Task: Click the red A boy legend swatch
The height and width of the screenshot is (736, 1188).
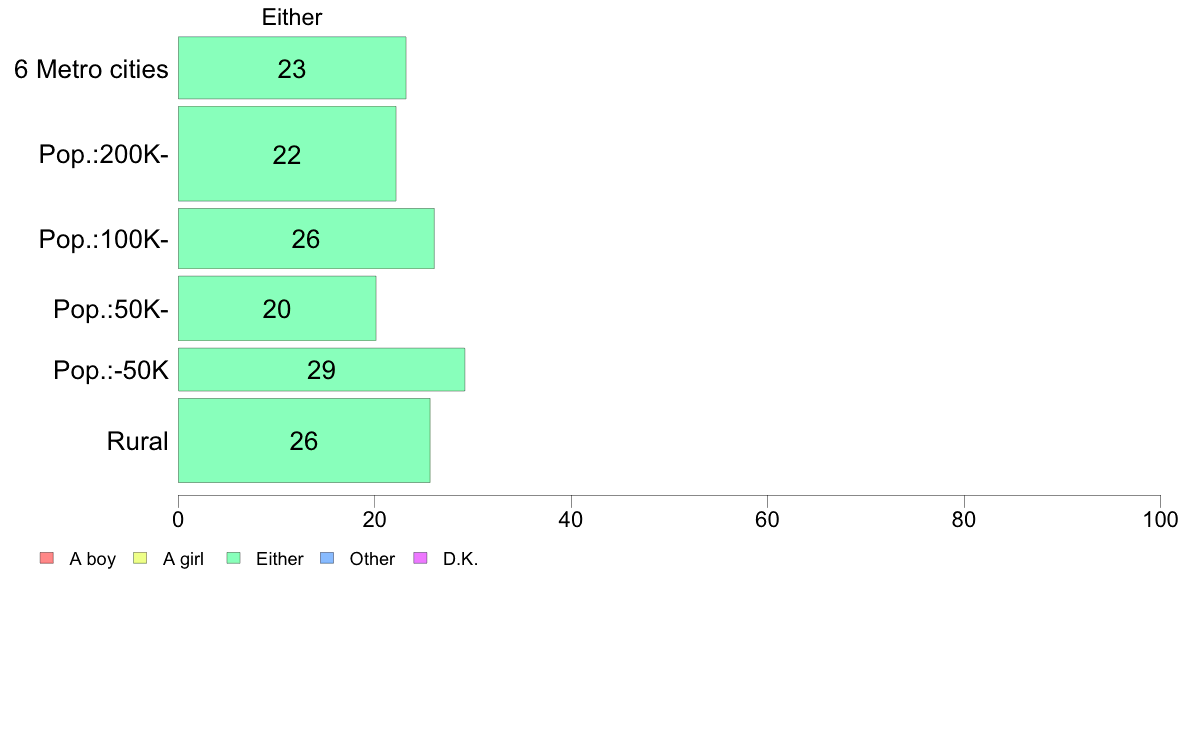Action: point(47,559)
